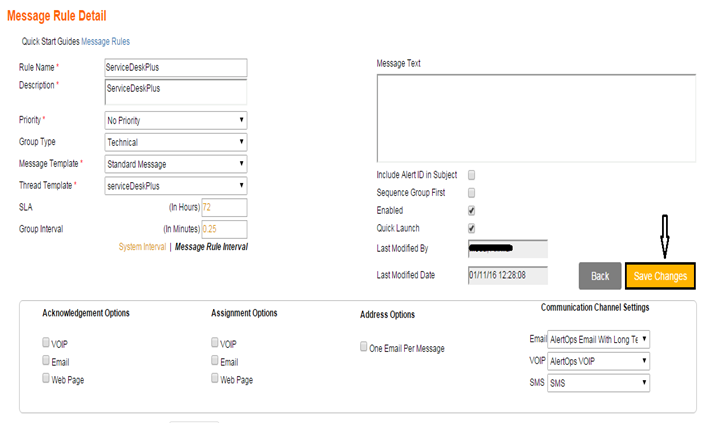Open the Email channel settings dropdown

(x=599, y=340)
